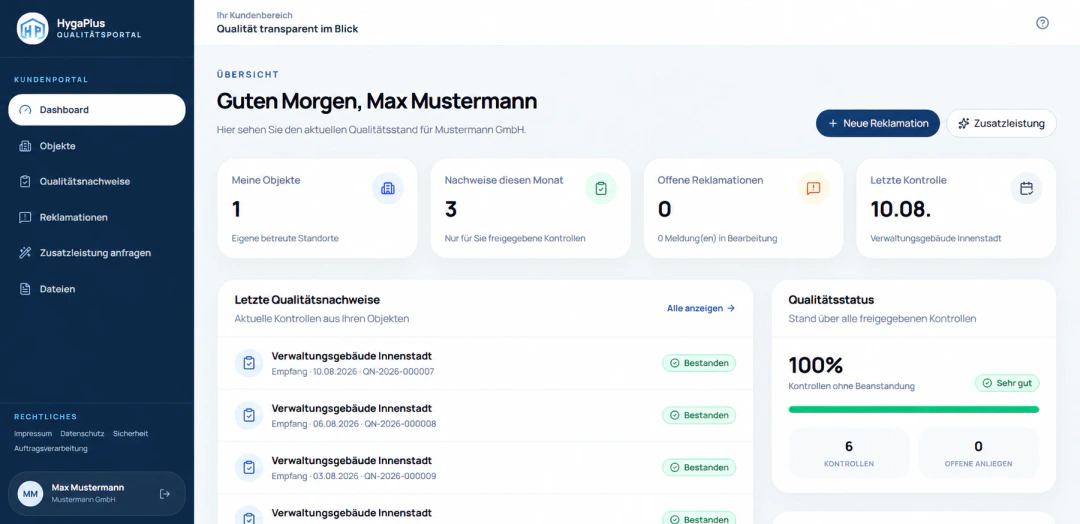Click the Reklamationen message icon in sidebar
The image size is (1080, 524).
point(25,217)
